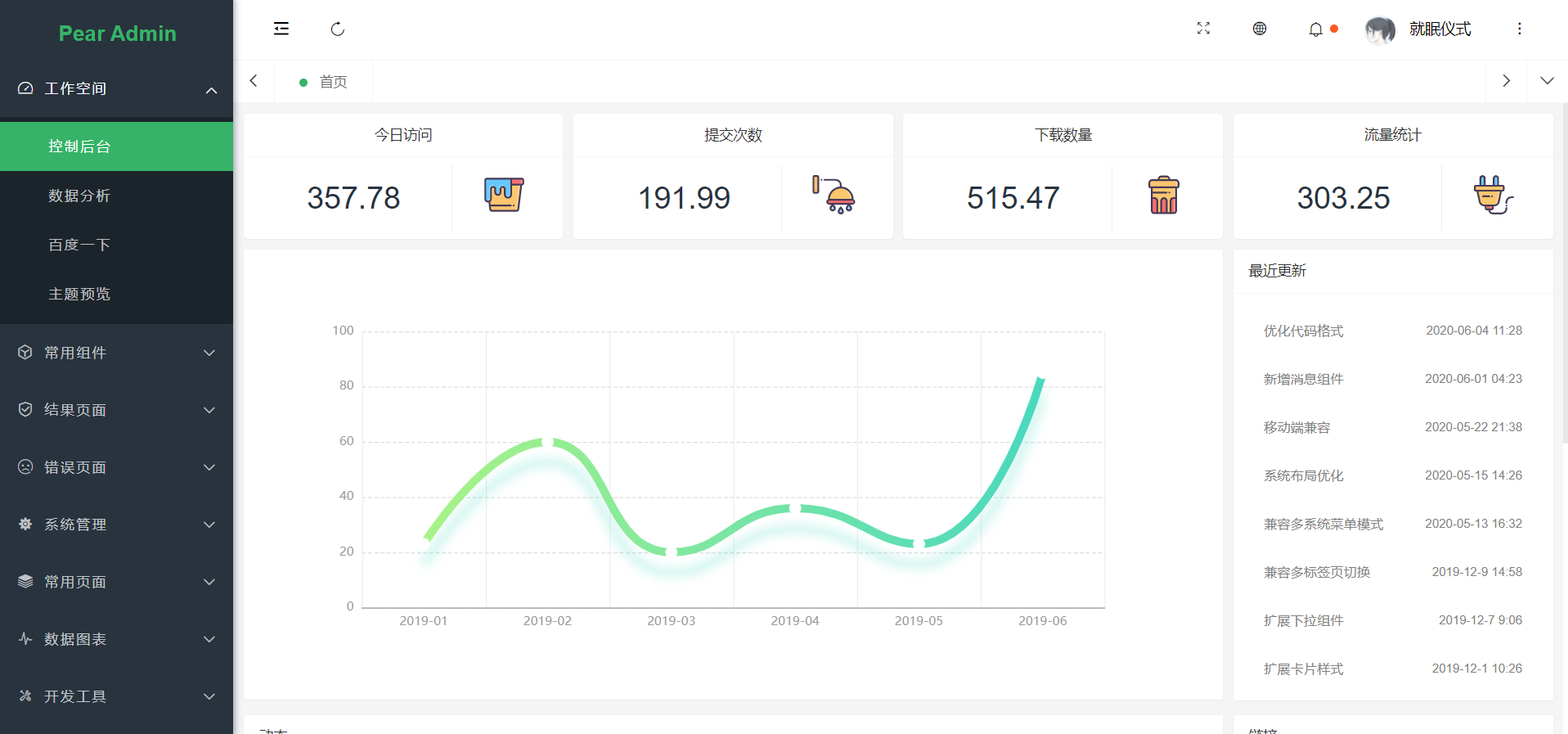Click the plug icon under 流量统计
The height and width of the screenshot is (734, 1568).
coord(1494,195)
